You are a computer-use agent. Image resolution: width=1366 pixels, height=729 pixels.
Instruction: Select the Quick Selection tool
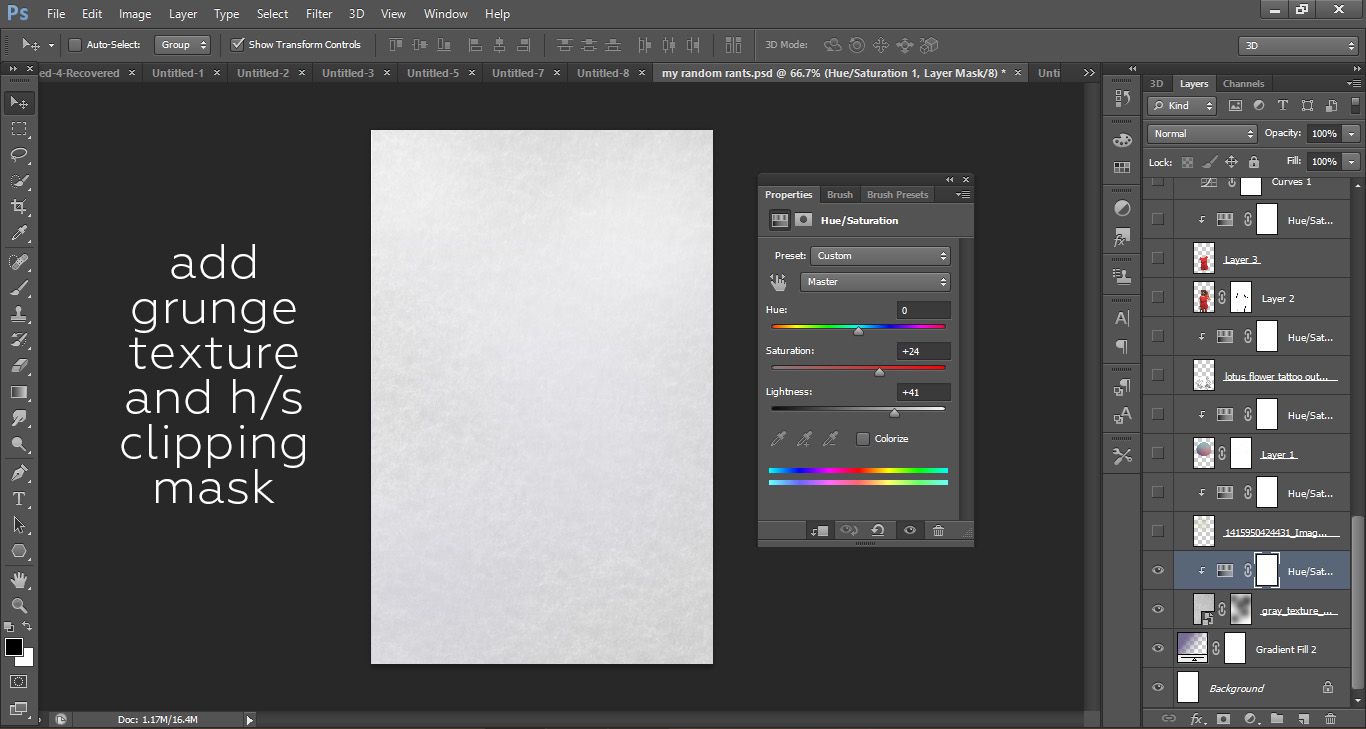19,181
